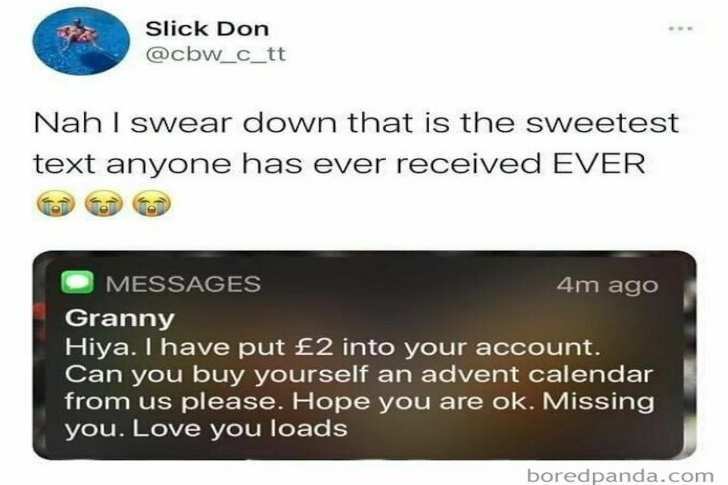The width and height of the screenshot is (728, 485).
Task: Select the last crying emoji
Action: pos(152,204)
